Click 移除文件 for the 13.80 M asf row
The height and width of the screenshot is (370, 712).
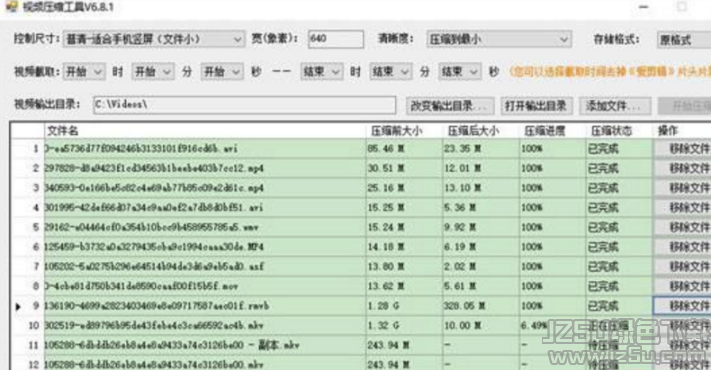coord(682,266)
